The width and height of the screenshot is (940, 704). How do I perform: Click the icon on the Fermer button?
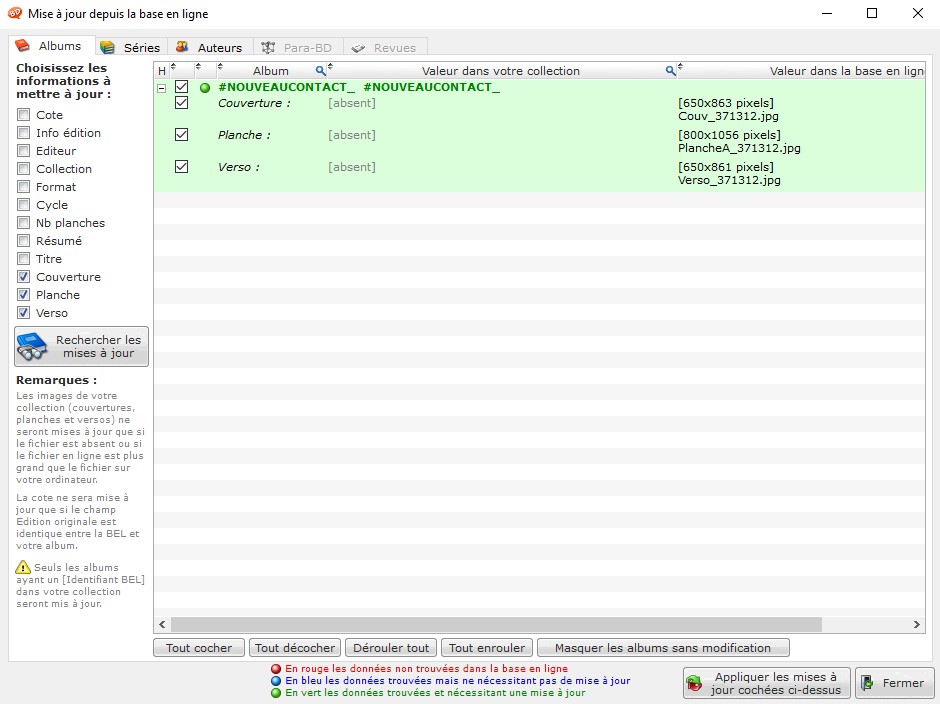pyautogui.click(x=867, y=683)
